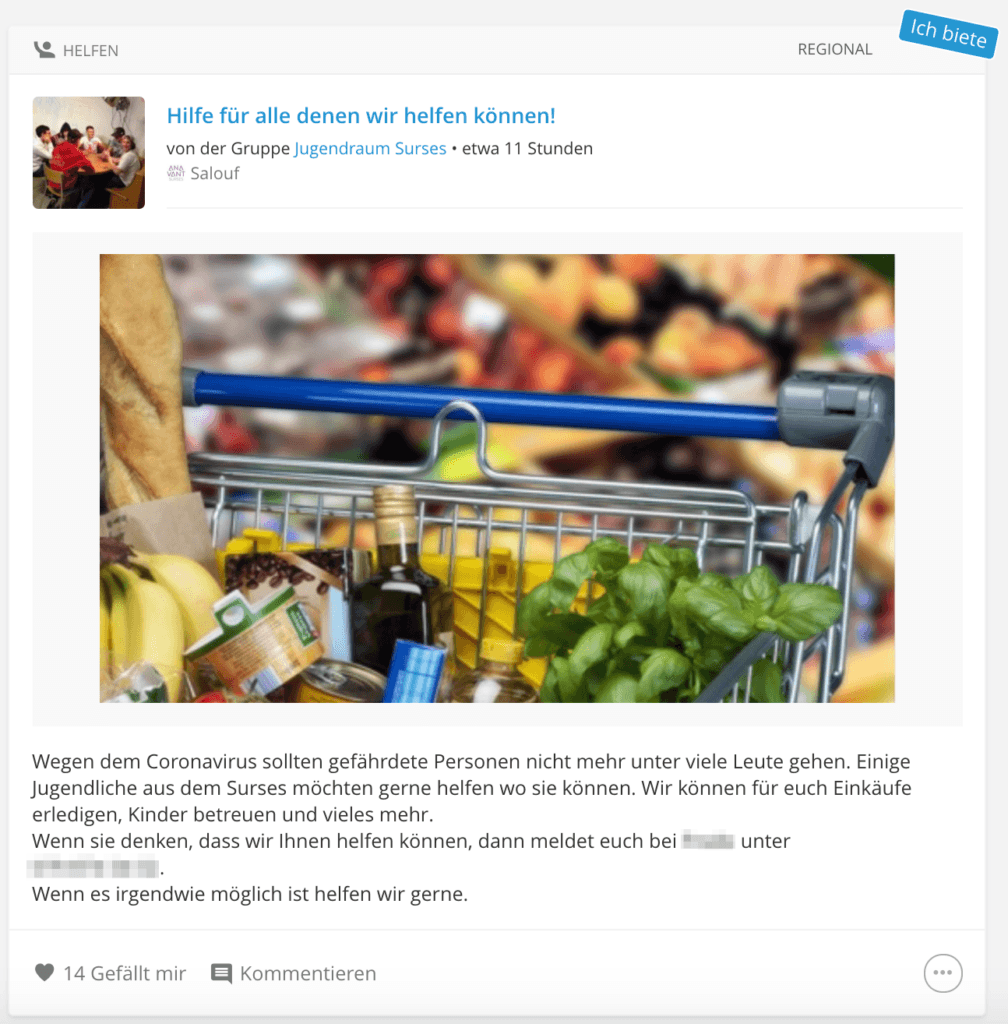Click the blurred contact name in text
The width and height of the screenshot is (1008, 1024).
coord(708,840)
